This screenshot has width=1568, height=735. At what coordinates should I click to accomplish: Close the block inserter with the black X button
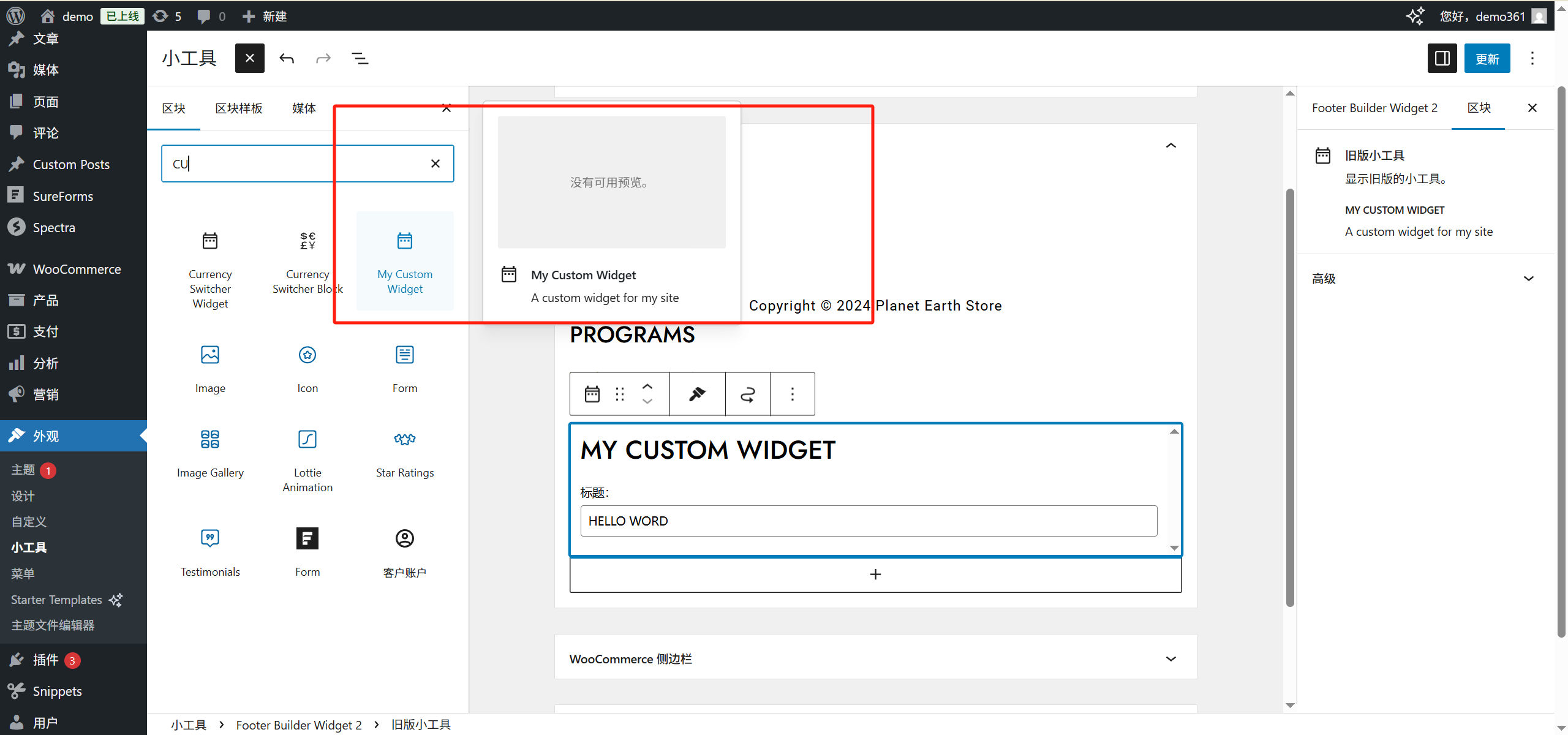point(249,59)
